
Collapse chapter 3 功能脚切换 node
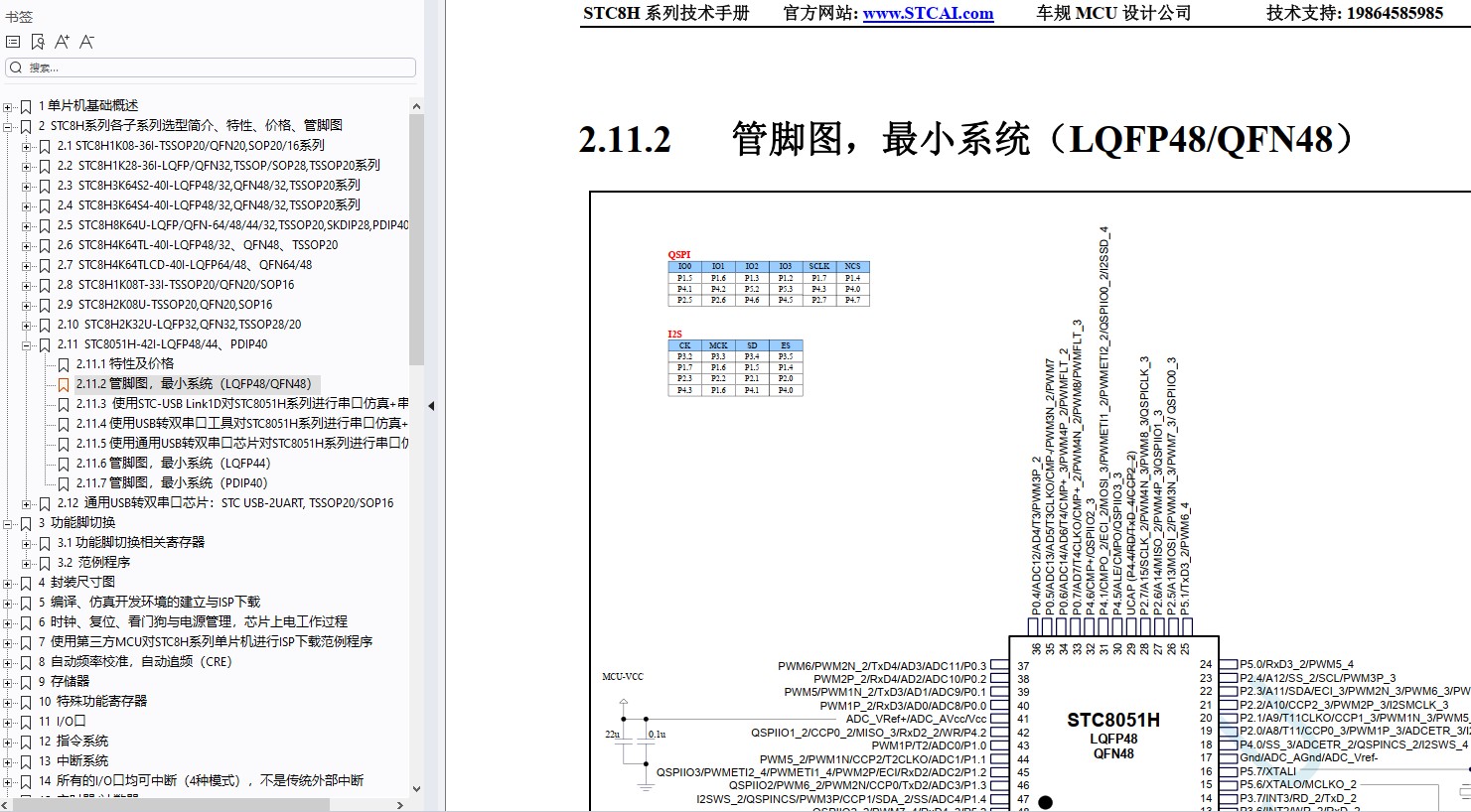[x=8, y=523]
